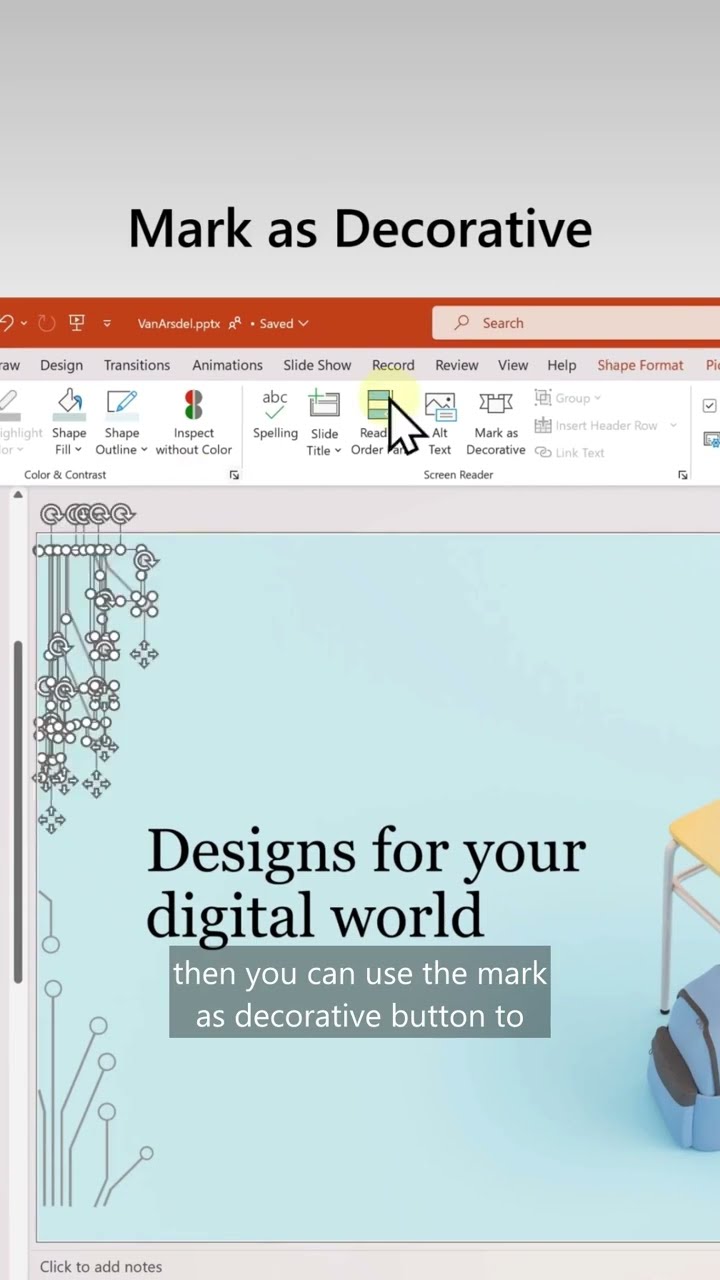720x1280 pixels.
Task: Click the Slide Title icon
Action: (324, 404)
